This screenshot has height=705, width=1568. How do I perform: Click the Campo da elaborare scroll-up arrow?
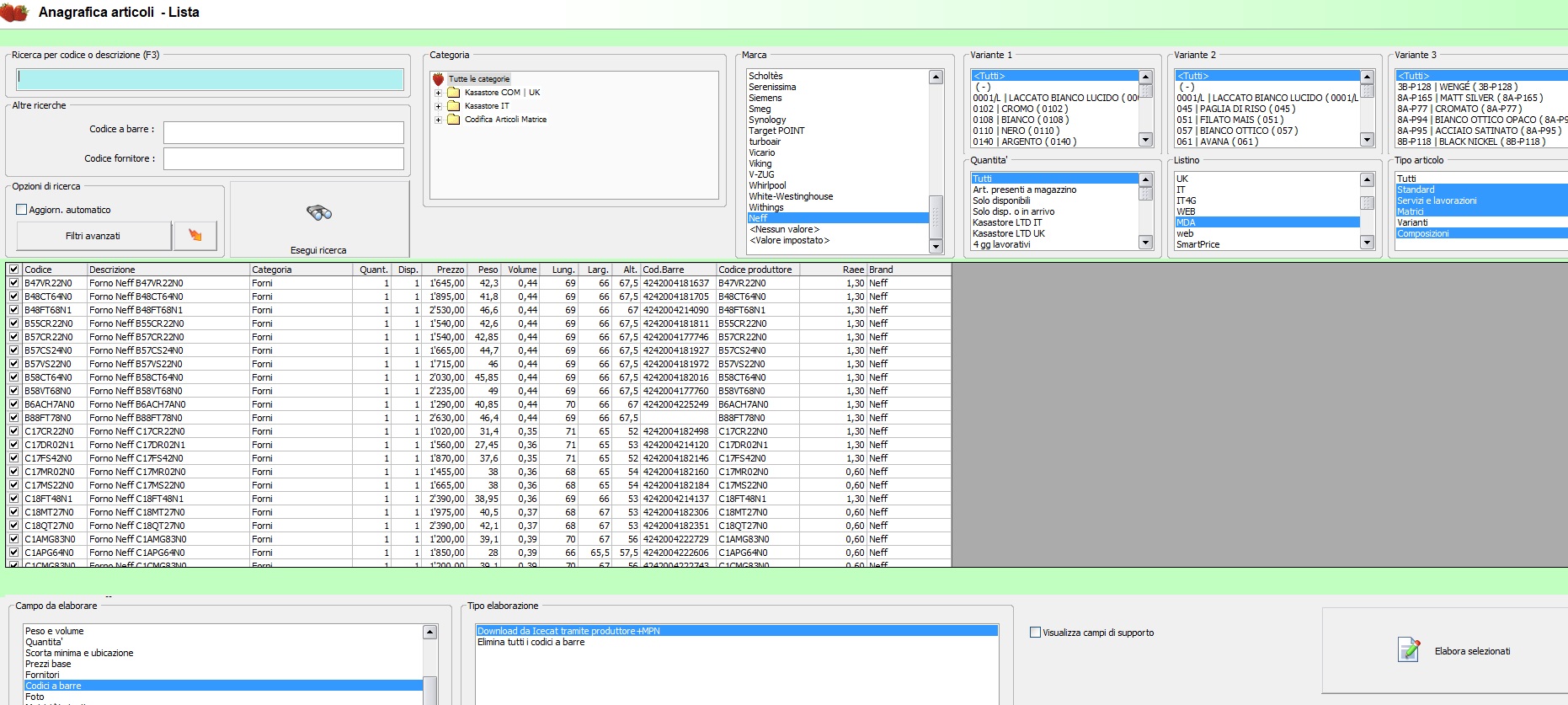[x=429, y=632]
